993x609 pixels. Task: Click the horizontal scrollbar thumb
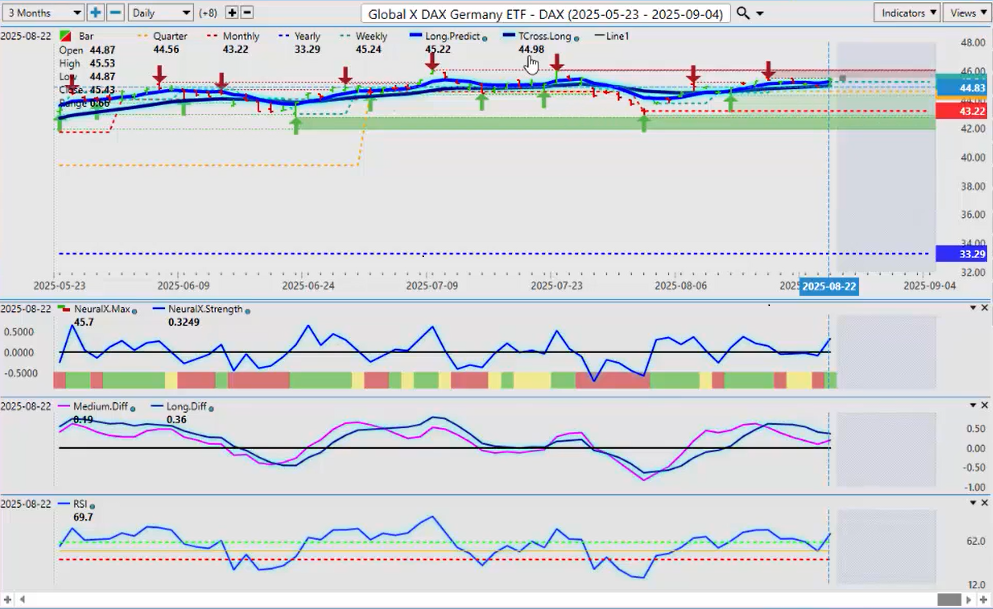tap(950, 598)
